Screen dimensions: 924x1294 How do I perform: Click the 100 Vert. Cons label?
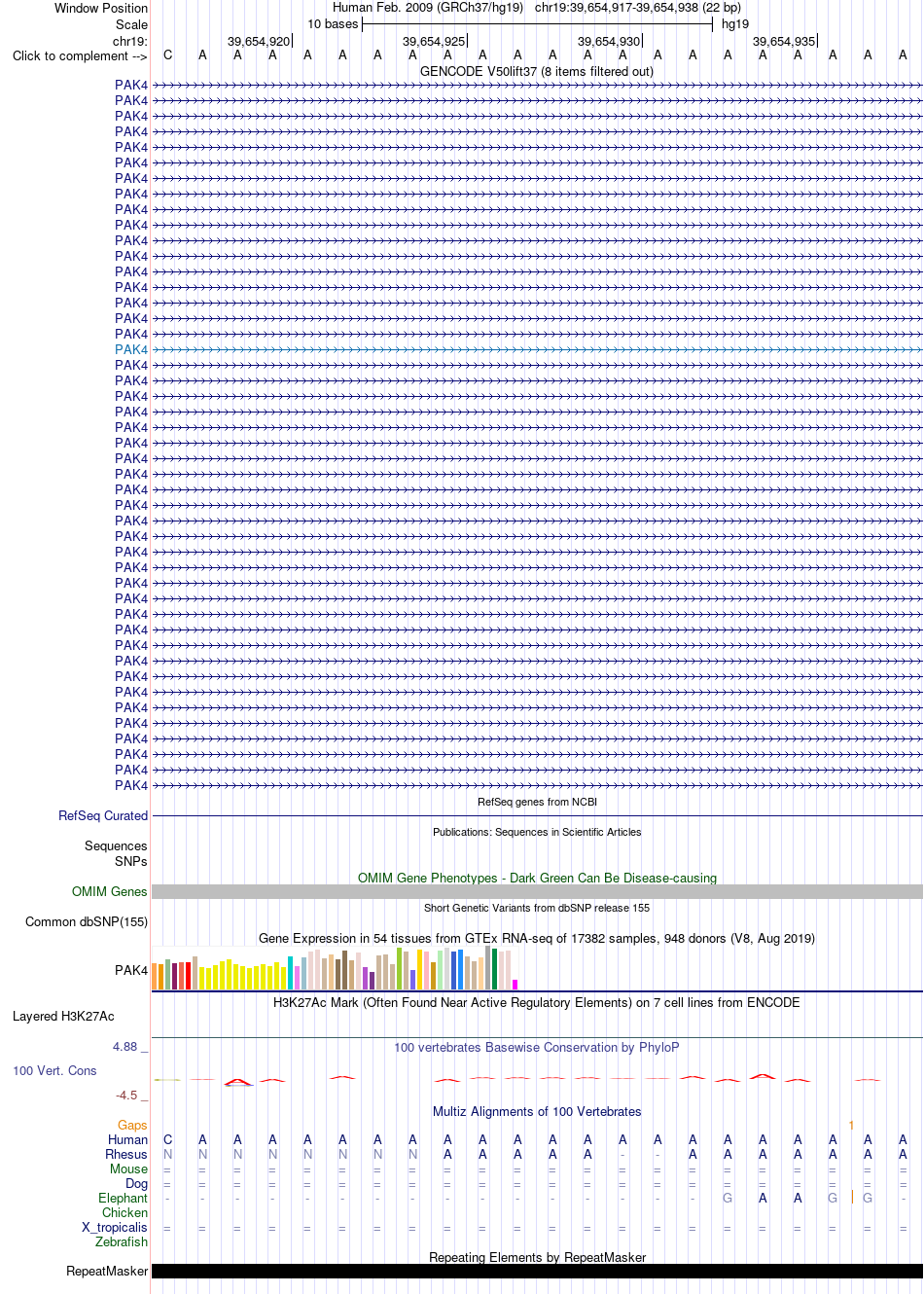tap(54, 1070)
